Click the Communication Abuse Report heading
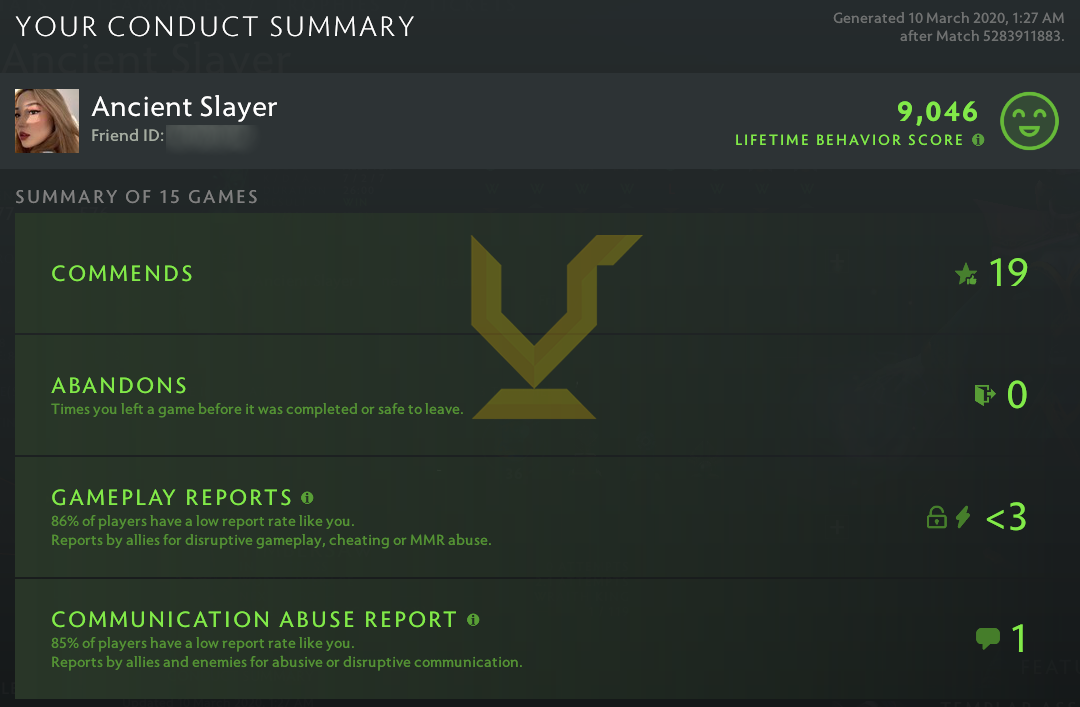 pyautogui.click(x=253, y=620)
